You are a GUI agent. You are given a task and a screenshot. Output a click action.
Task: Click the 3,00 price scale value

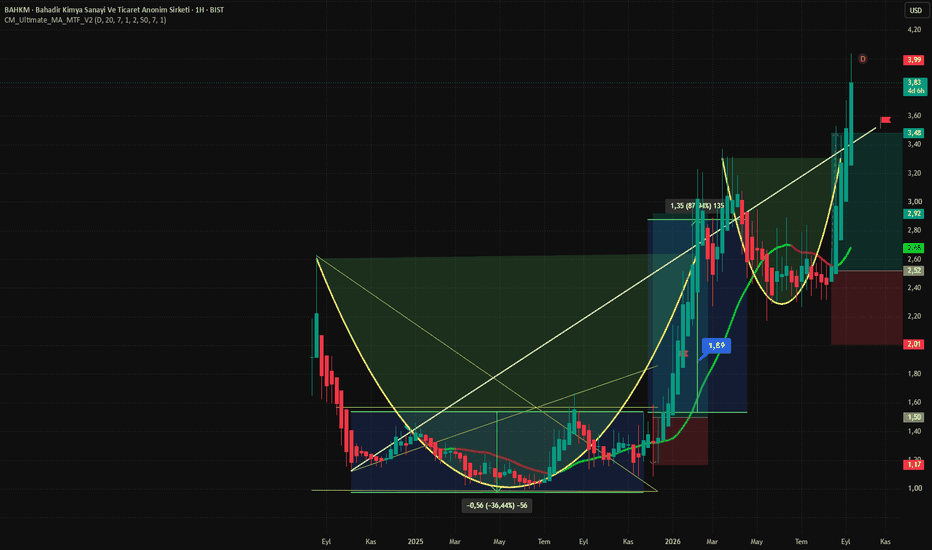pos(914,202)
